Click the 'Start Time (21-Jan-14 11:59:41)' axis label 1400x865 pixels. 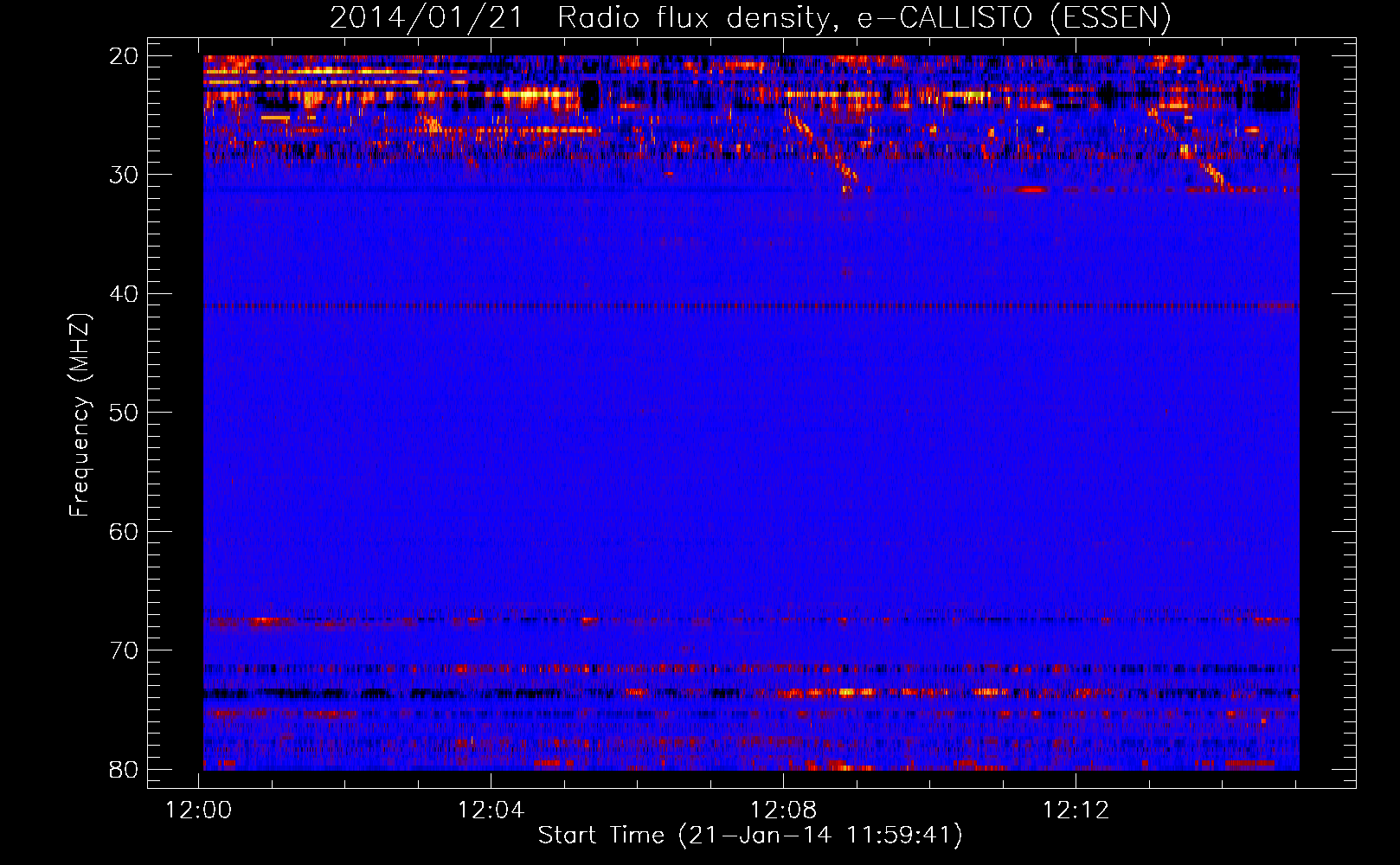(750, 836)
